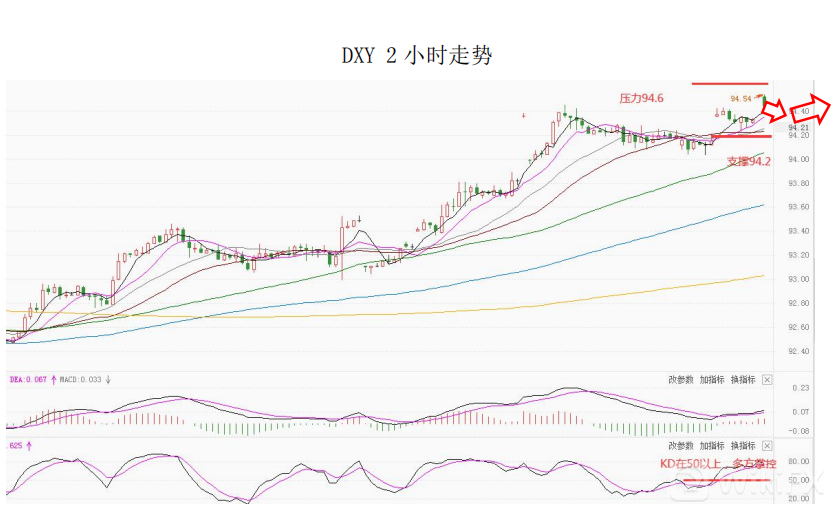Select 加指标 in the KD panel
The width and height of the screenshot is (835, 517).
click(x=711, y=445)
